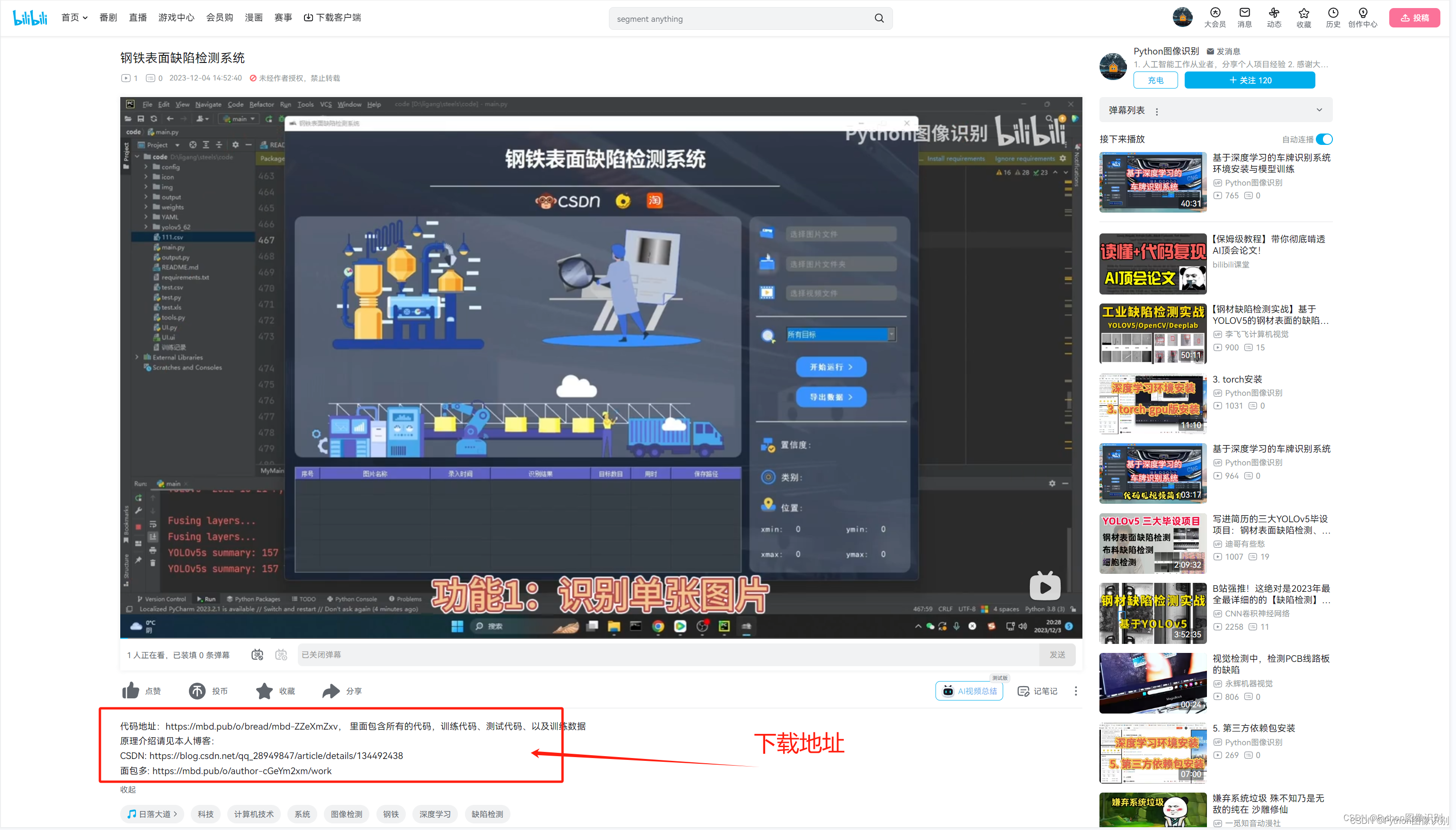1456x830 pixels.
Task: Click the search input field
Action: coord(741,18)
